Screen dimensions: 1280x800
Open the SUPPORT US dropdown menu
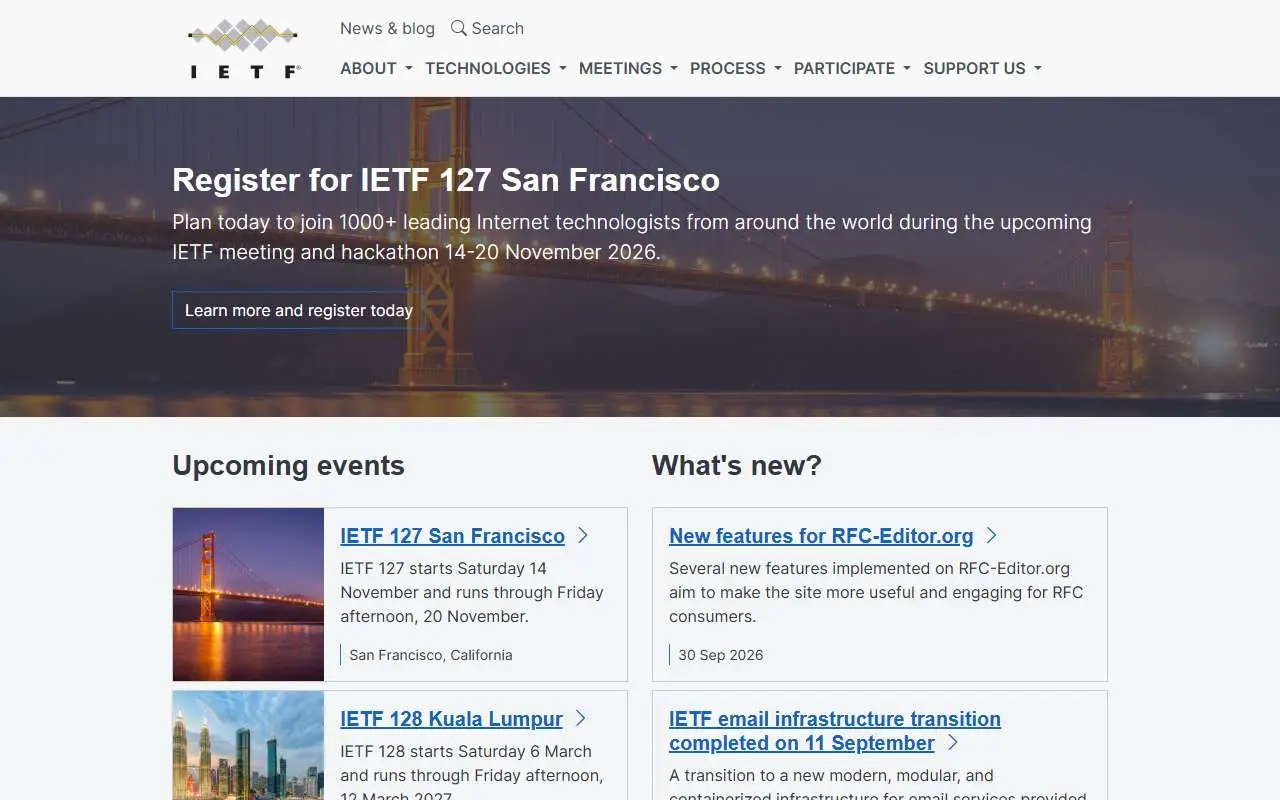[x=982, y=68]
